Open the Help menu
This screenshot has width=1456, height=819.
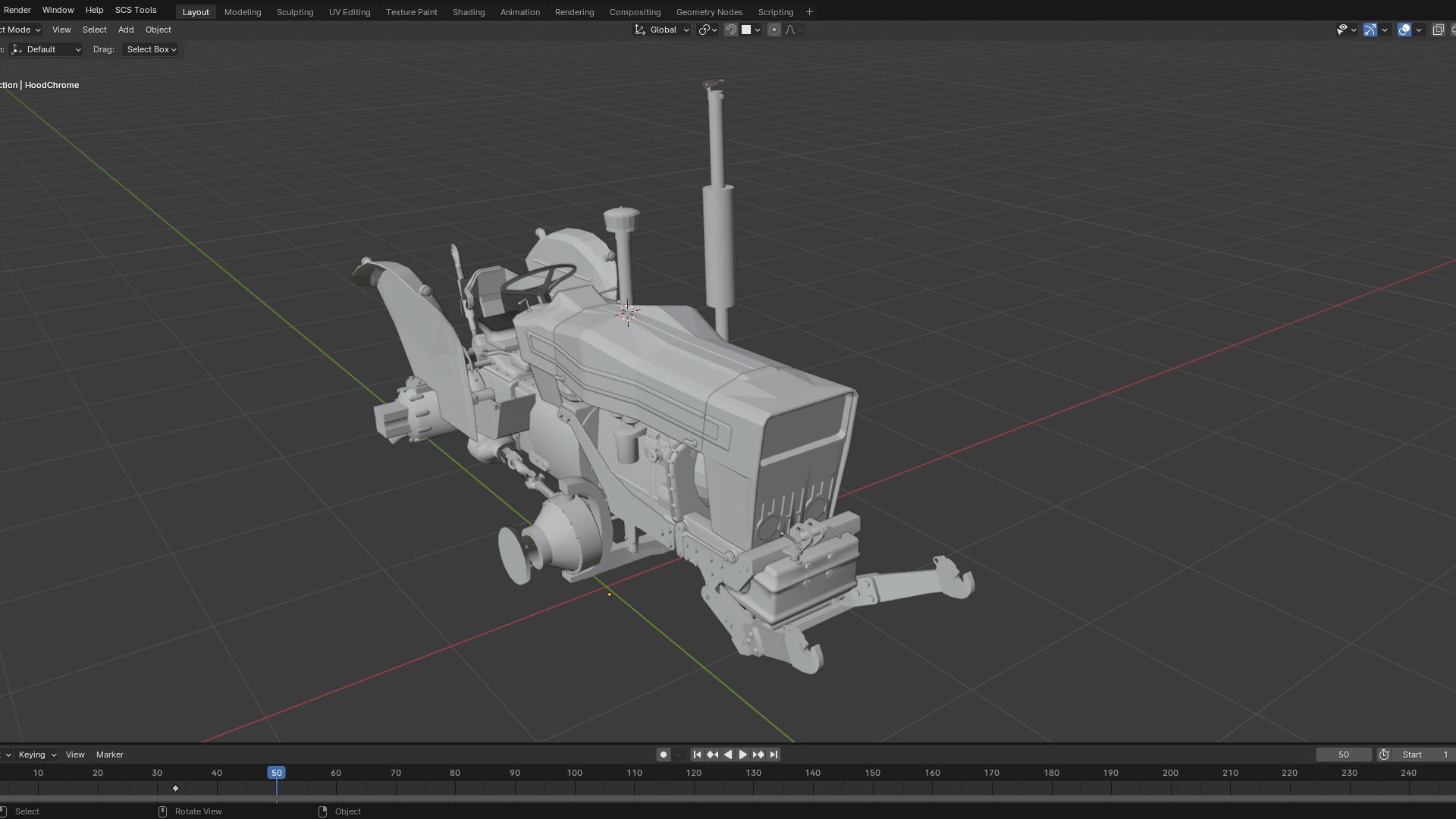click(94, 10)
